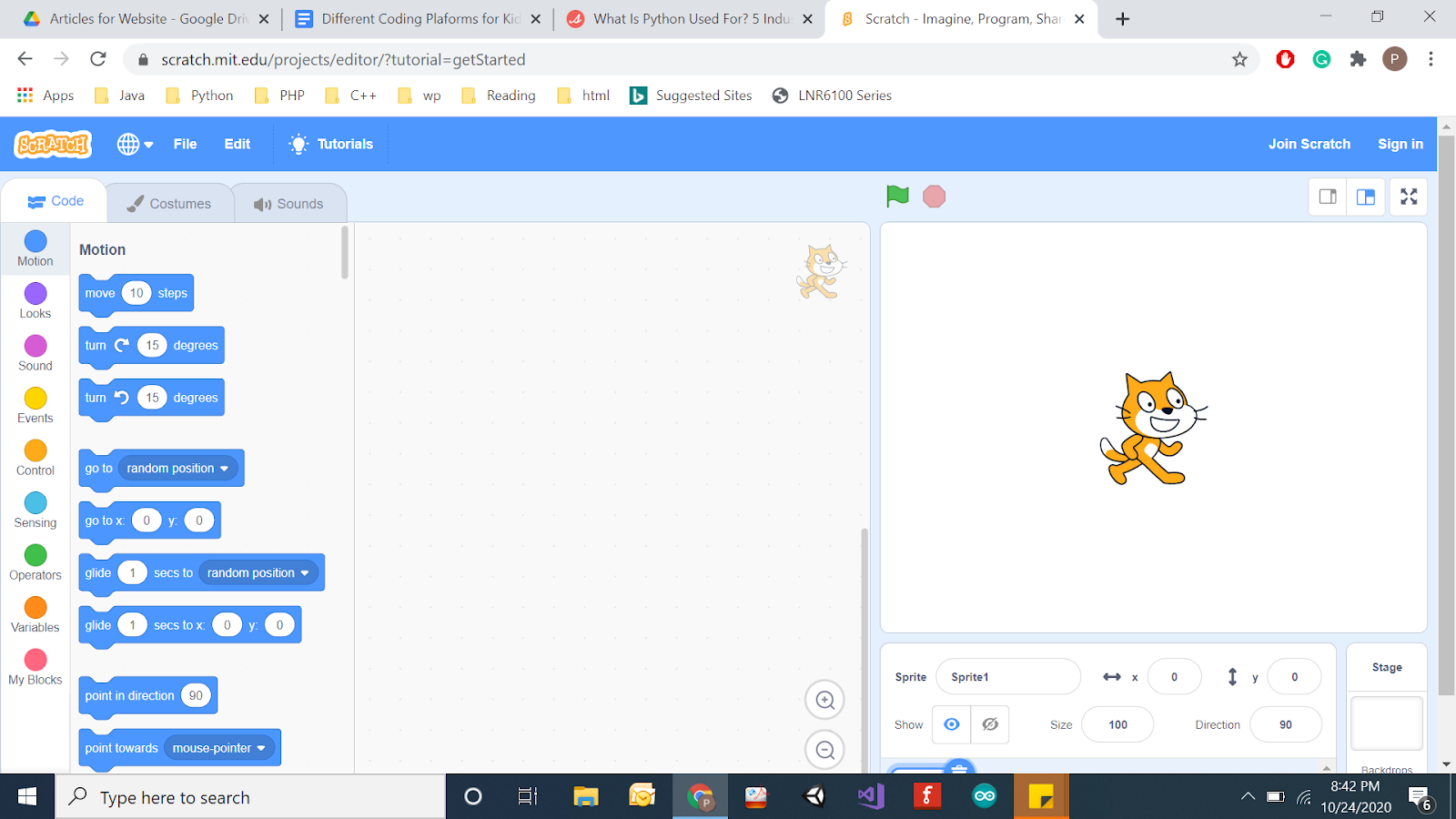Show the sprite with the eye button
The width and height of the screenshot is (1456, 819).
coord(951,724)
